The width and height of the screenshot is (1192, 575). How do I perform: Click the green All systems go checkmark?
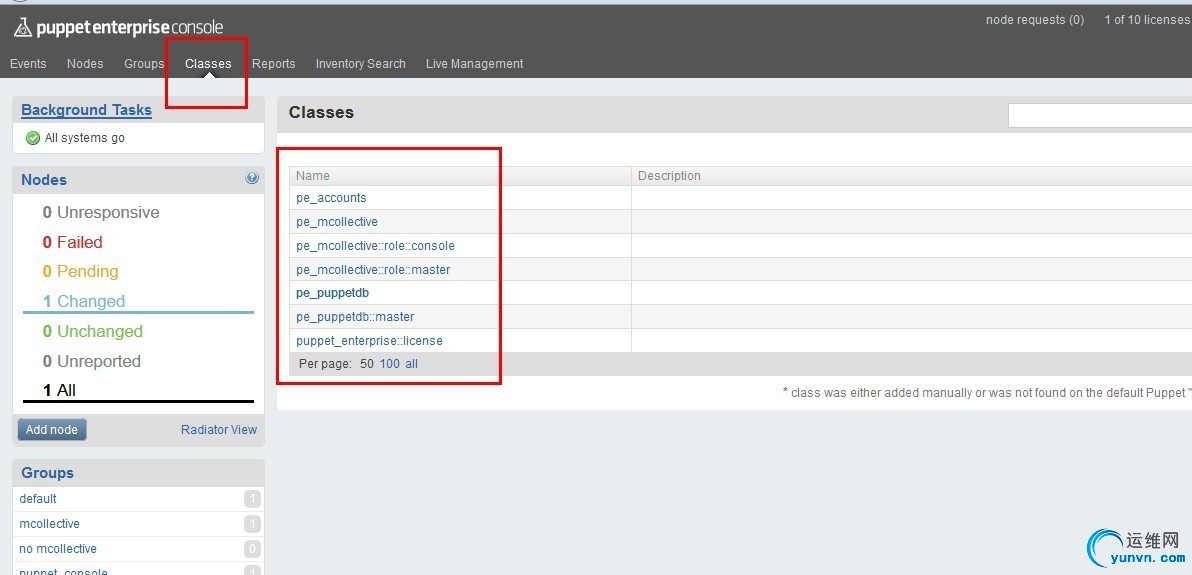pos(33,138)
